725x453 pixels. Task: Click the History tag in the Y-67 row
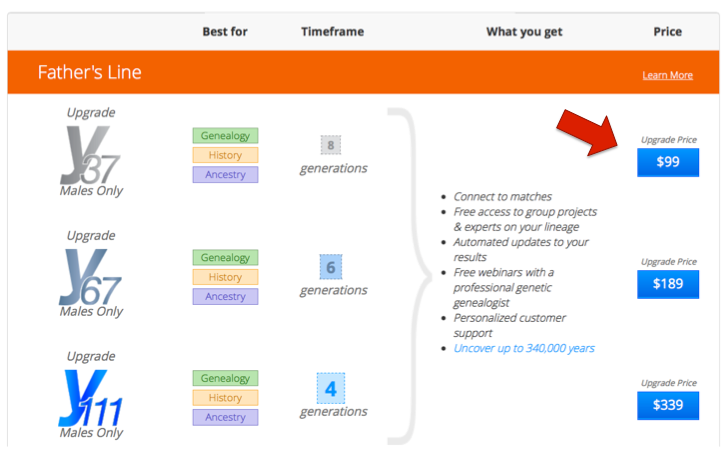pyautogui.click(x=225, y=277)
